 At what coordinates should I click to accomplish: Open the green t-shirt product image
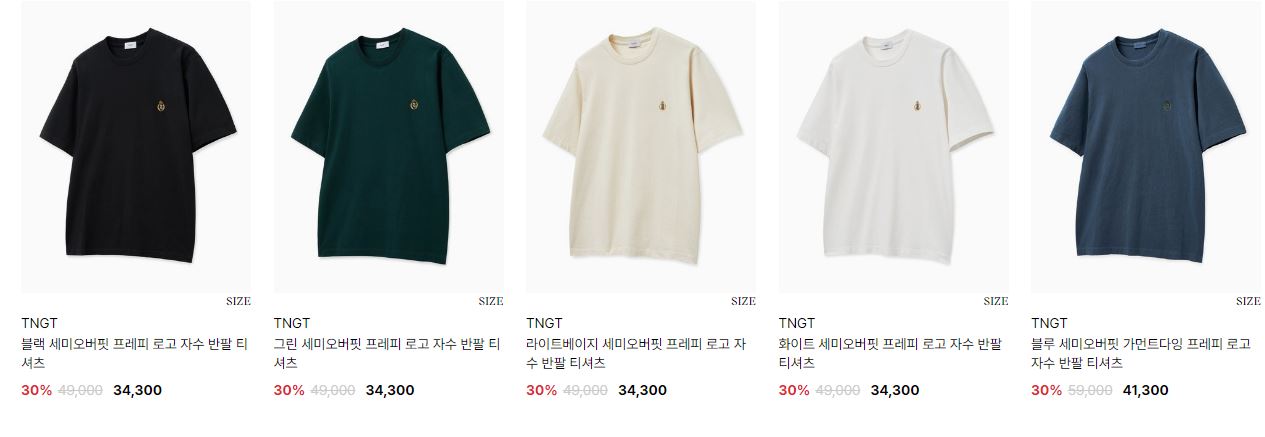[388, 147]
